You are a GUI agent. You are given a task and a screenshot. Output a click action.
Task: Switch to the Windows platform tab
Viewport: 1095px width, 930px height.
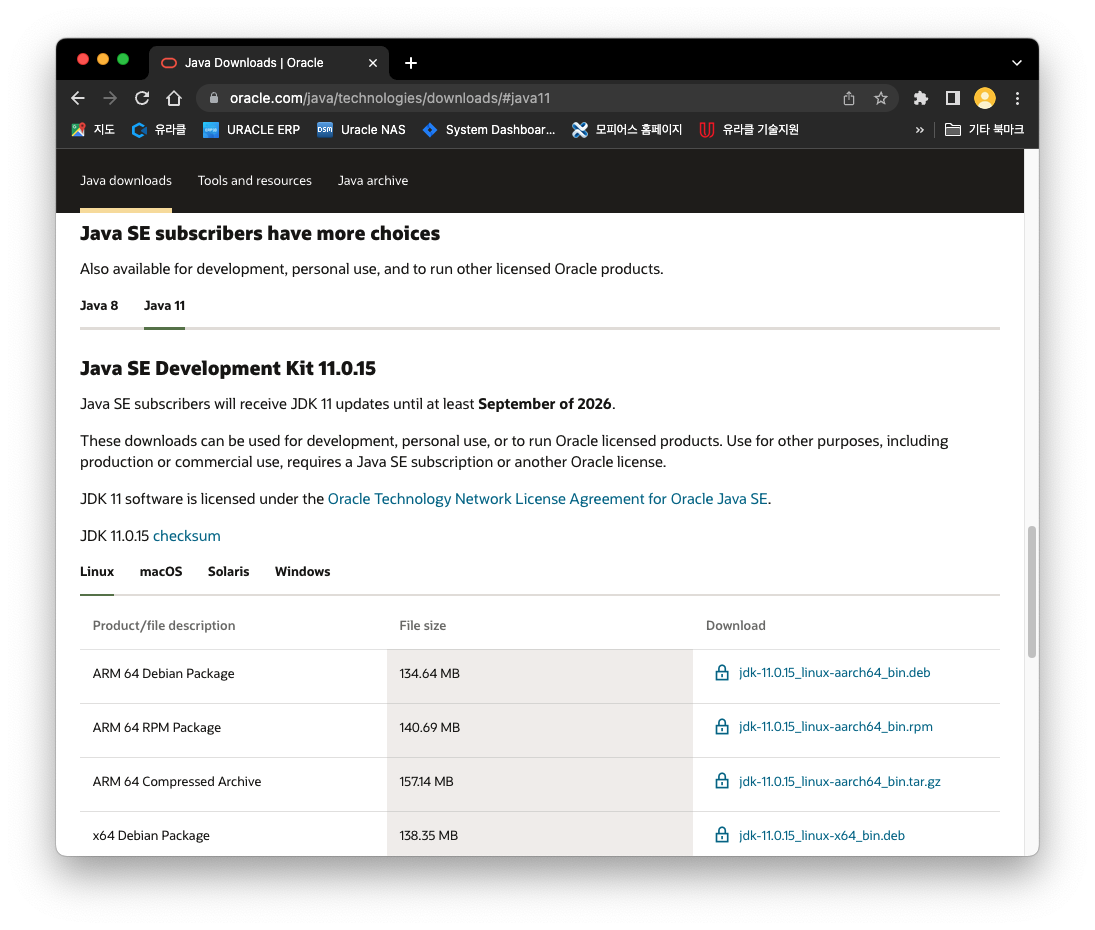pos(302,572)
